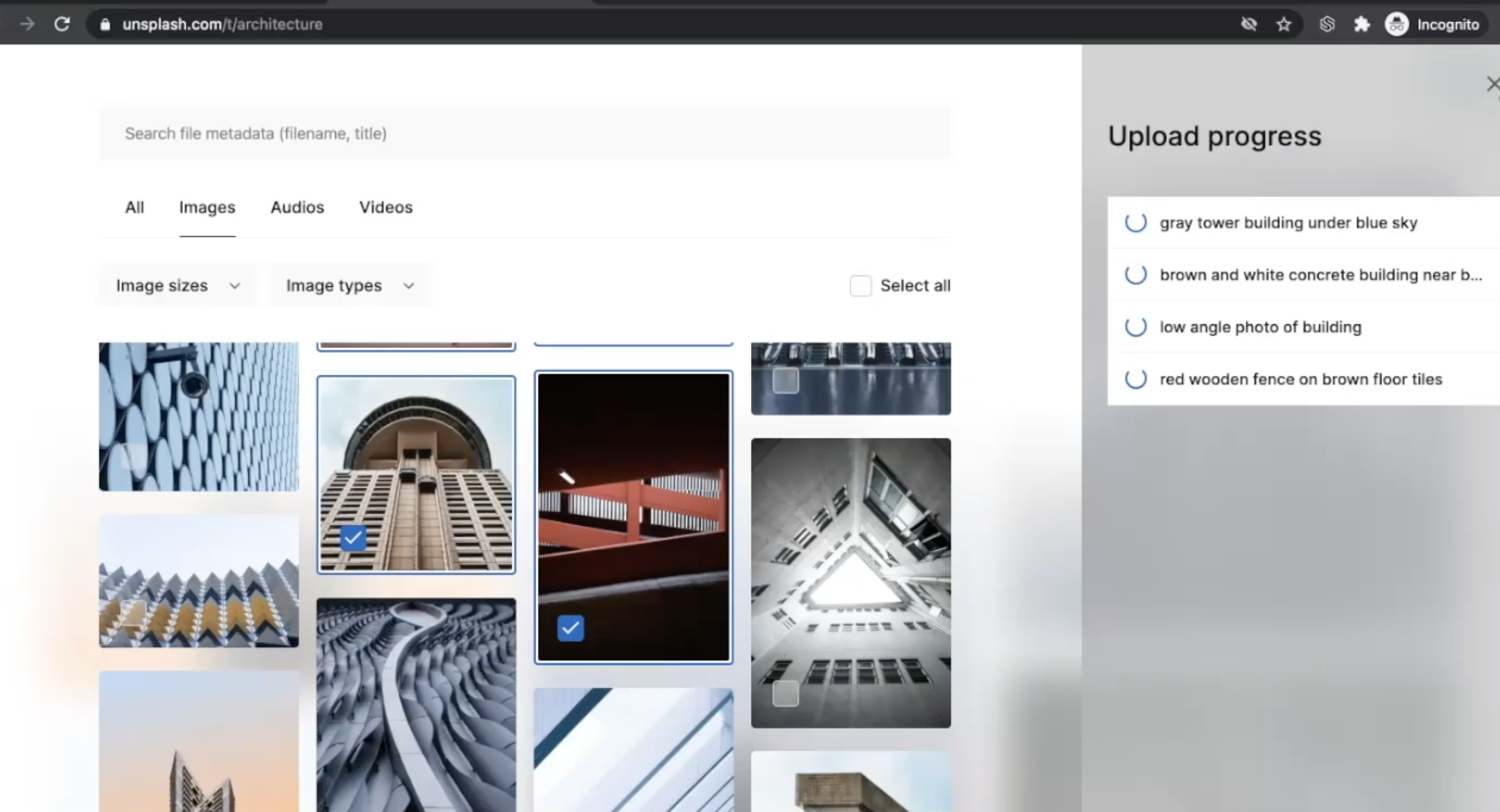Focus the Search file metadata field
The image size is (1500, 812).
[x=525, y=133]
